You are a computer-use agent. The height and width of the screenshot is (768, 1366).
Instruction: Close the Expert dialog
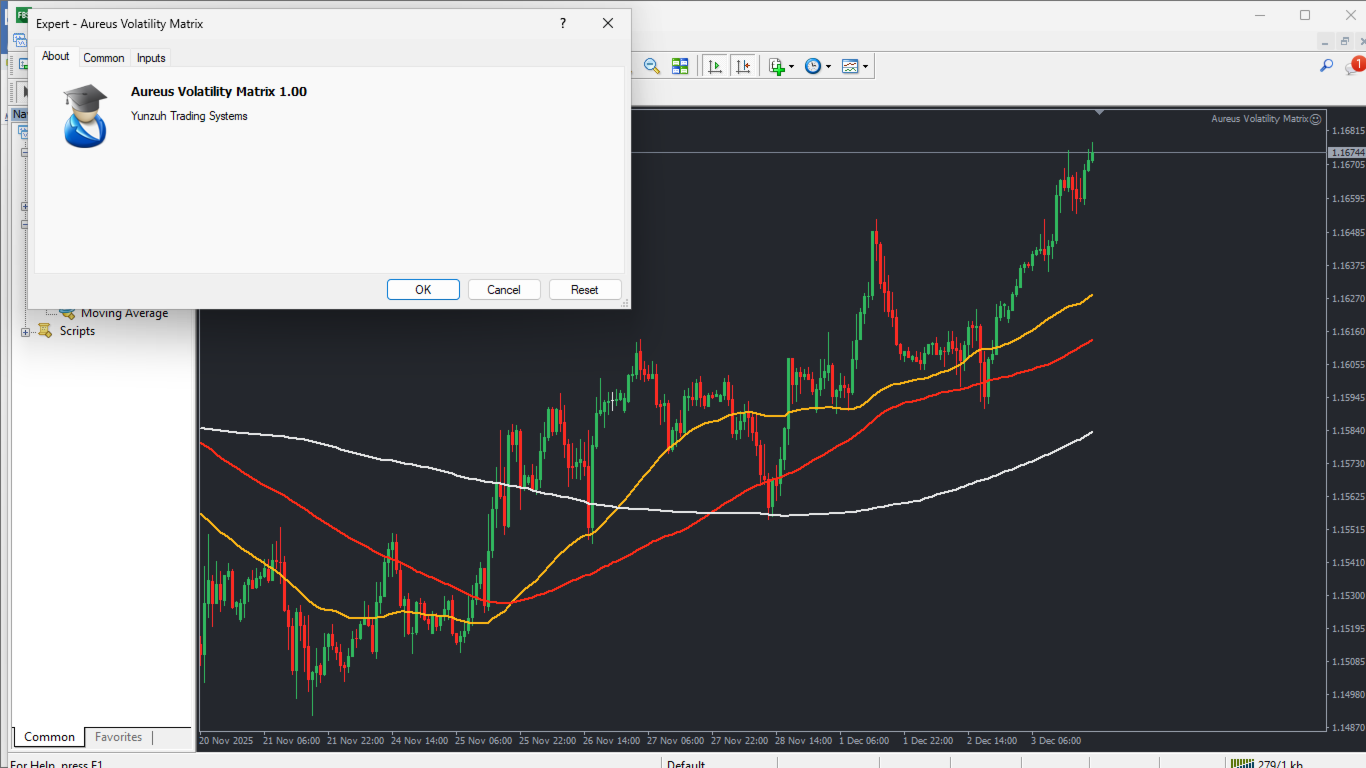pyautogui.click(x=608, y=23)
